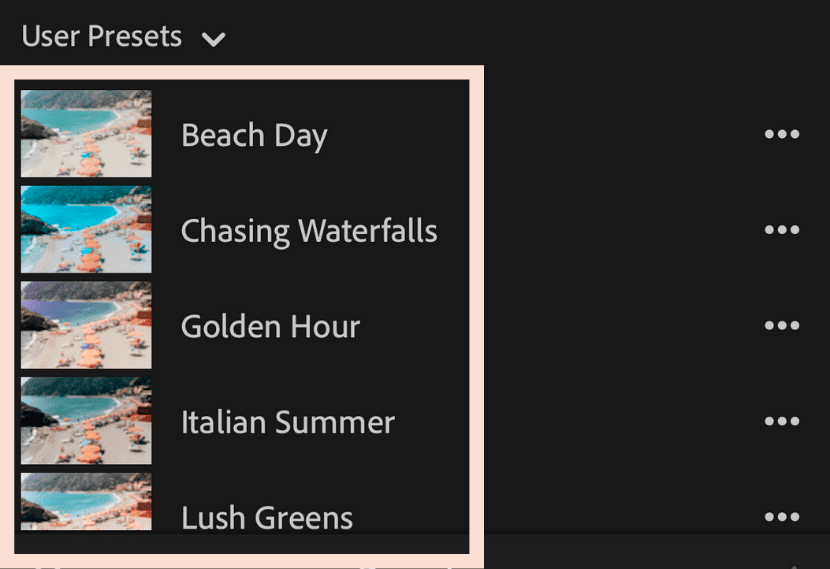Open more options for Lush Greens

click(781, 517)
